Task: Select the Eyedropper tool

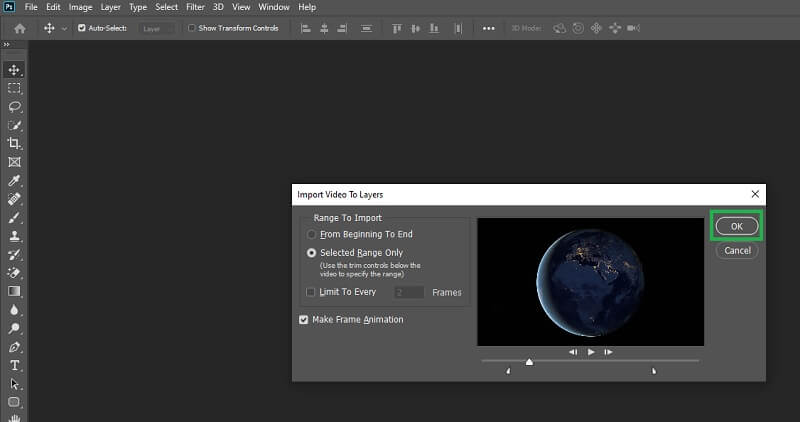Action: pyautogui.click(x=14, y=181)
